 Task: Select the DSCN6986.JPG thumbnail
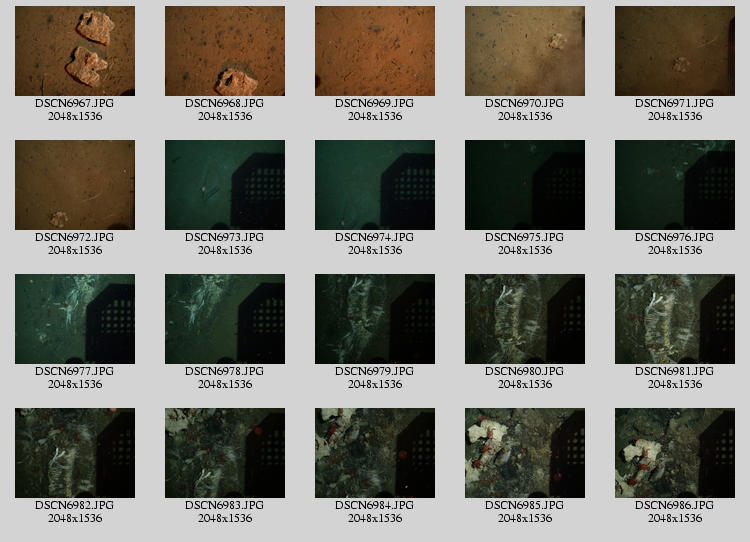pyautogui.click(x=675, y=453)
